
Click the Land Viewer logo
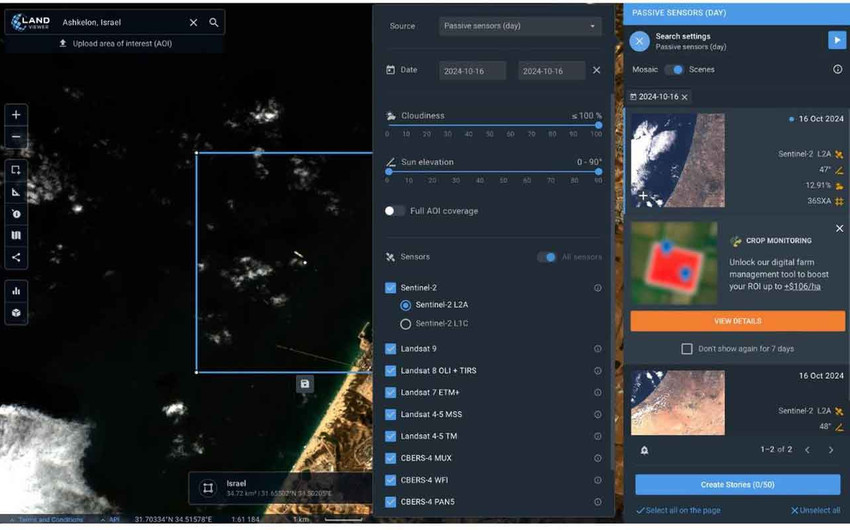[x=31, y=22]
